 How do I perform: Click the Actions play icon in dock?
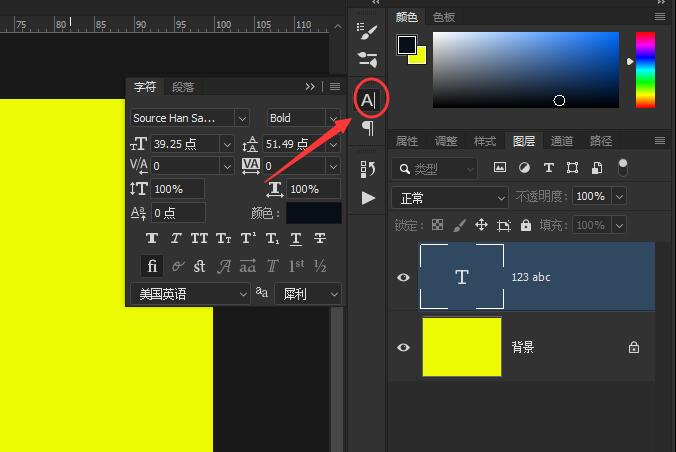click(368, 198)
